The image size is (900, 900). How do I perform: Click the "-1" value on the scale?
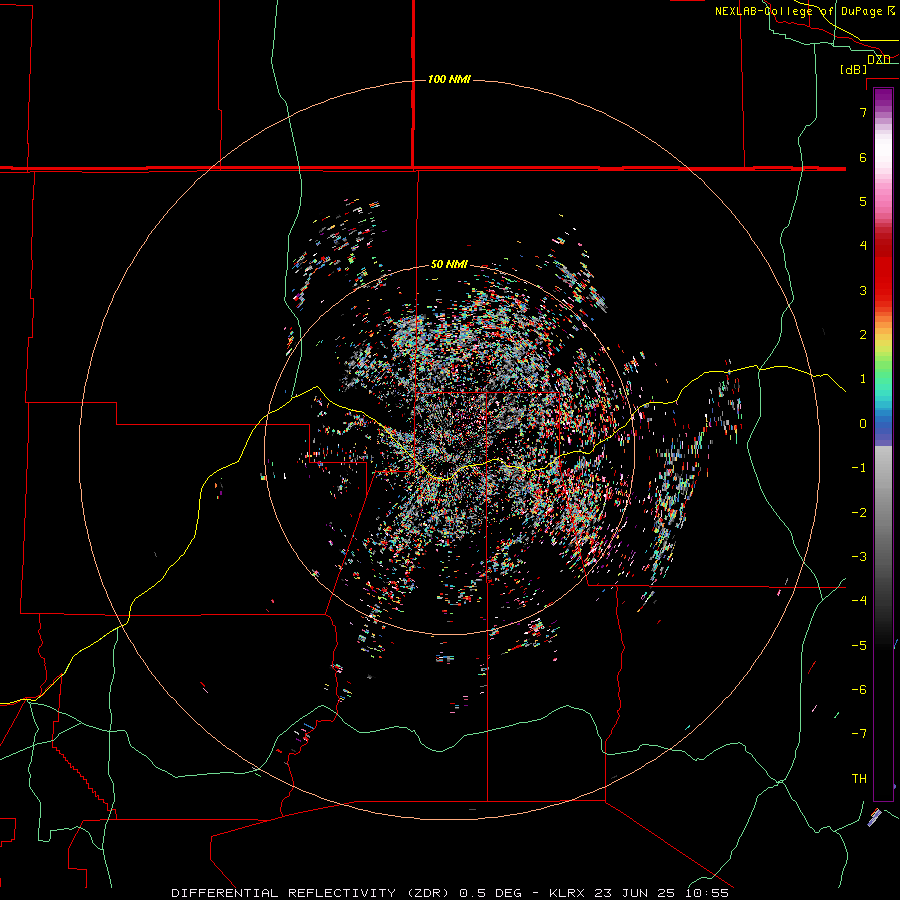[859, 468]
